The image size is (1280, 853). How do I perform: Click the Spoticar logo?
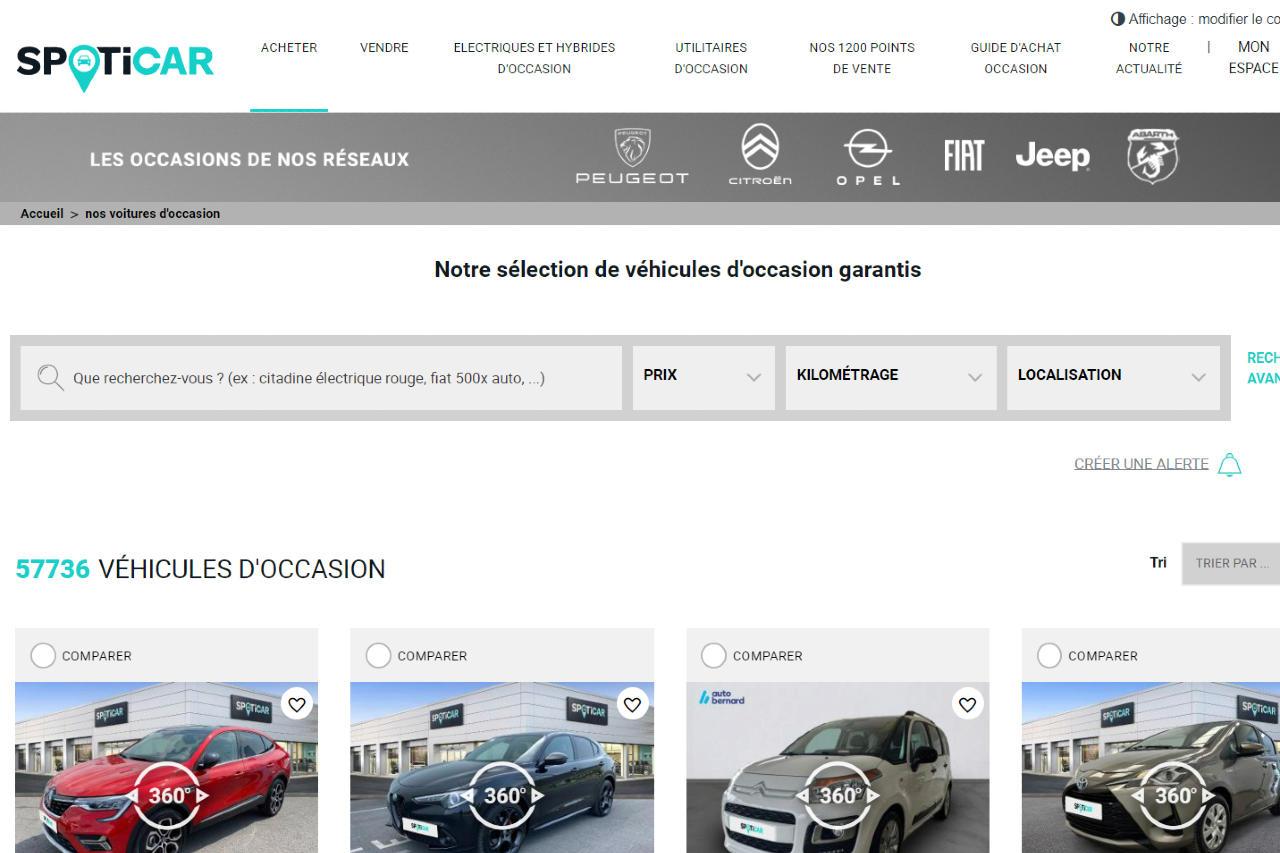tap(115, 62)
